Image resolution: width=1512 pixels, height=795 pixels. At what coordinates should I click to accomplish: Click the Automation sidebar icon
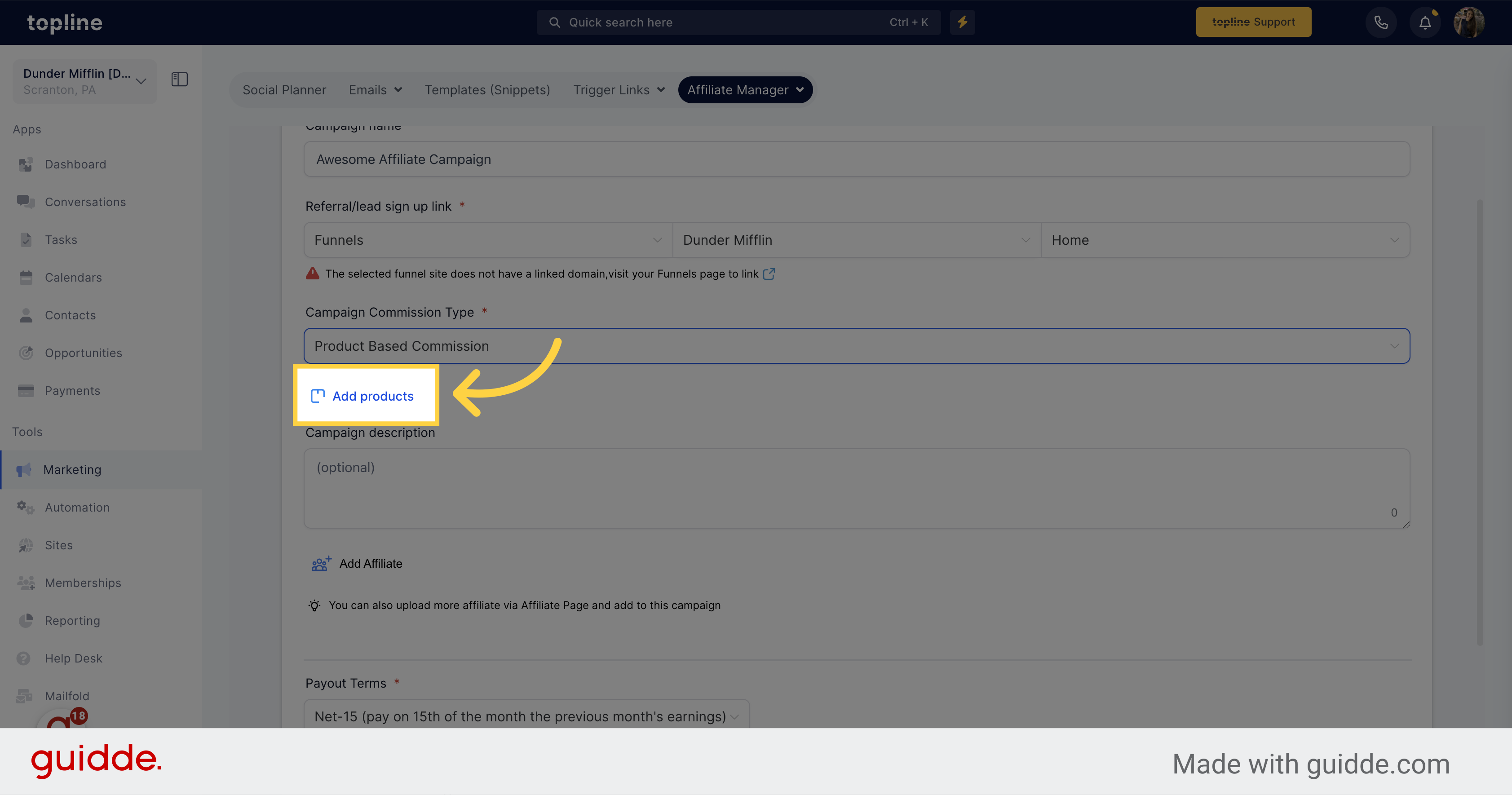click(27, 507)
